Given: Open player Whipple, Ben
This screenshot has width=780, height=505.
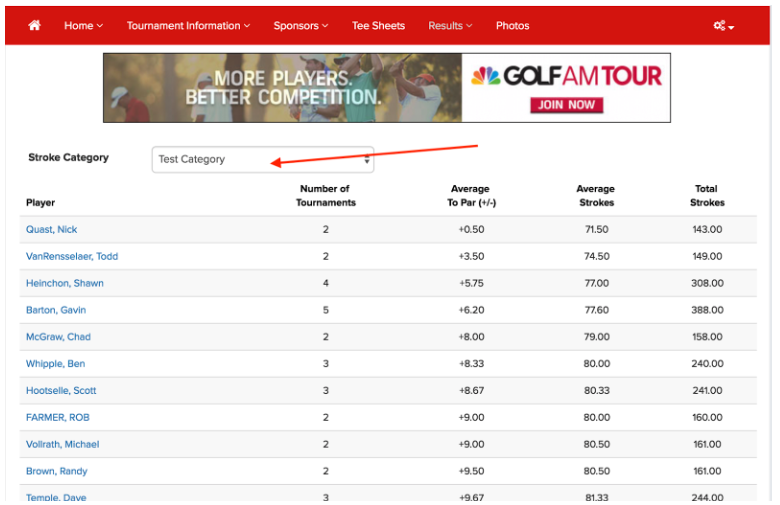Looking at the screenshot, I should 55,364.
